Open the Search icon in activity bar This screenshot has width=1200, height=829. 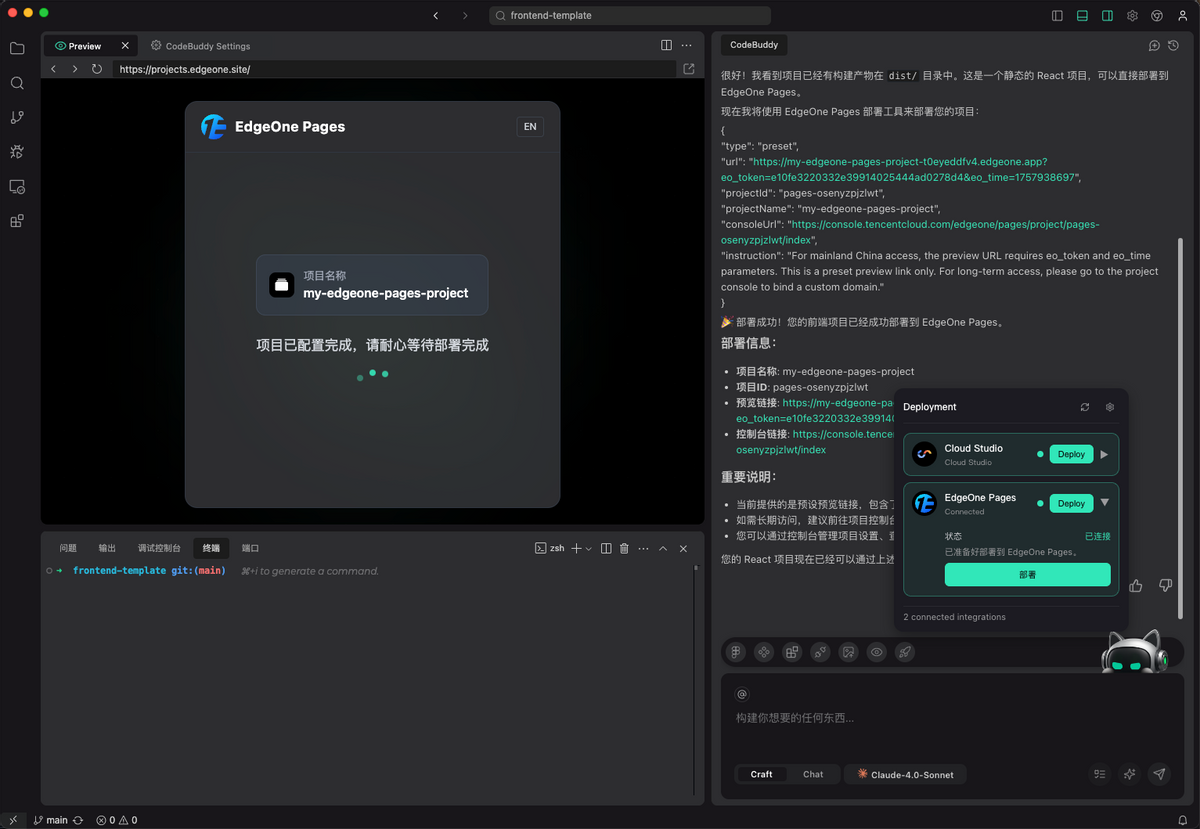tap(16, 83)
